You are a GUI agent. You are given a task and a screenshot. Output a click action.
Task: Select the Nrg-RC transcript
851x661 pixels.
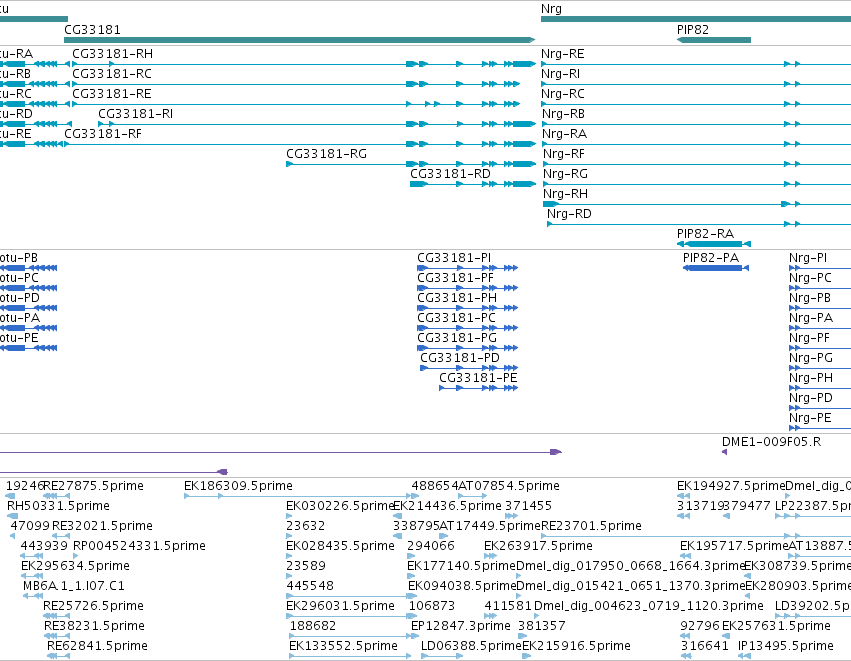696,104
